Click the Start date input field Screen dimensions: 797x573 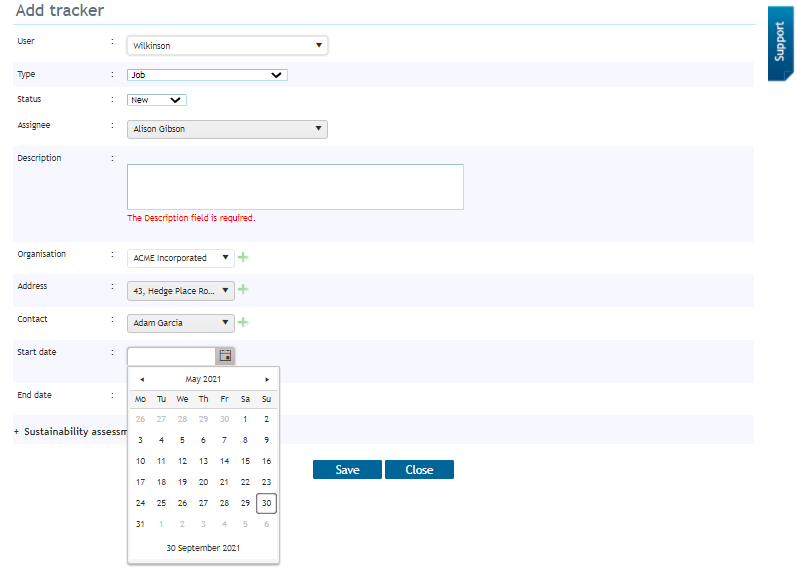(172, 356)
